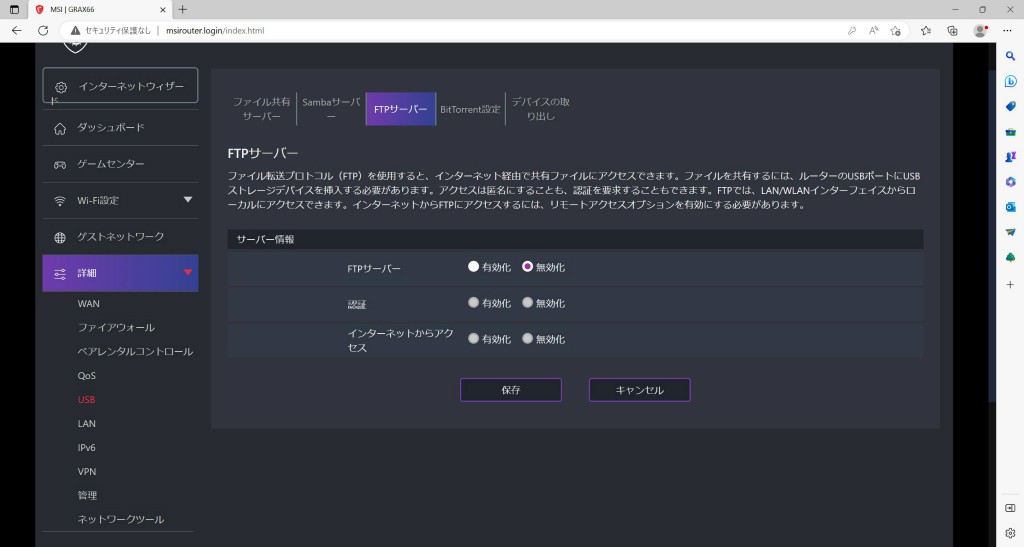Open the favorites list icon
The height and width of the screenshot is (547, 1024).
tap(925, 31)
